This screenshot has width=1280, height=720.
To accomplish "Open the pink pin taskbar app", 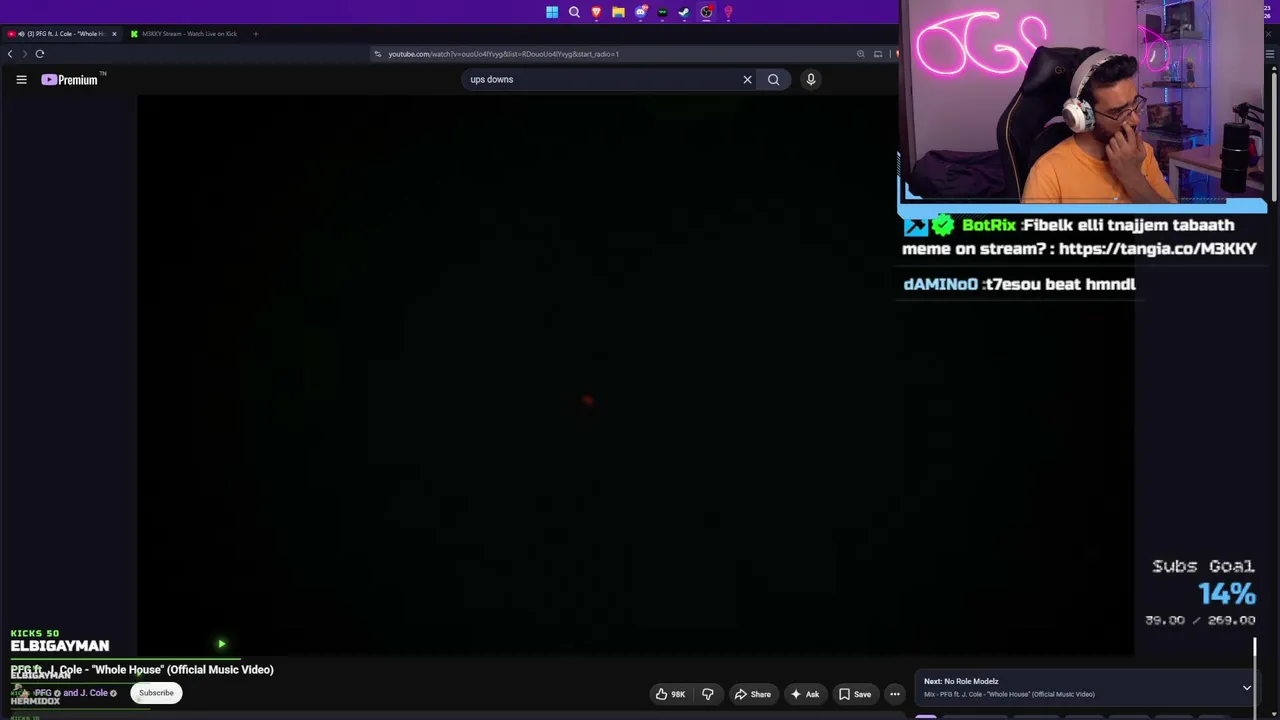I will click(x=728, y=12).
